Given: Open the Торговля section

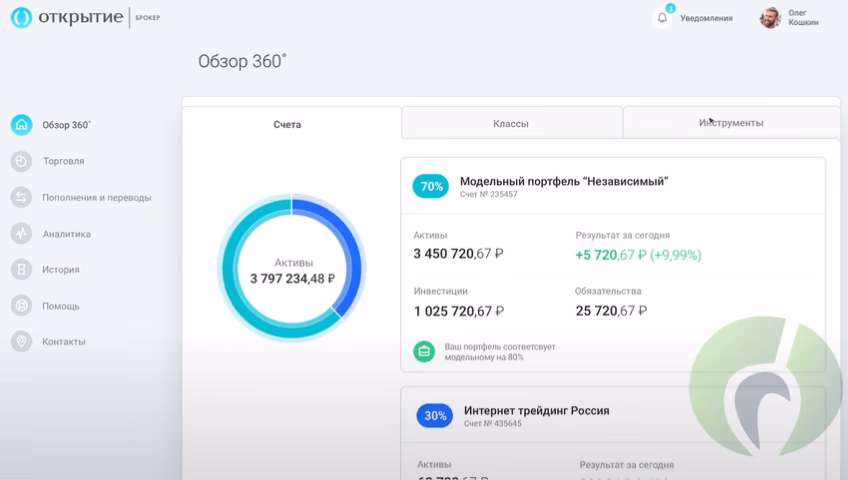Looking at the screenshot, I should [64, 161].
